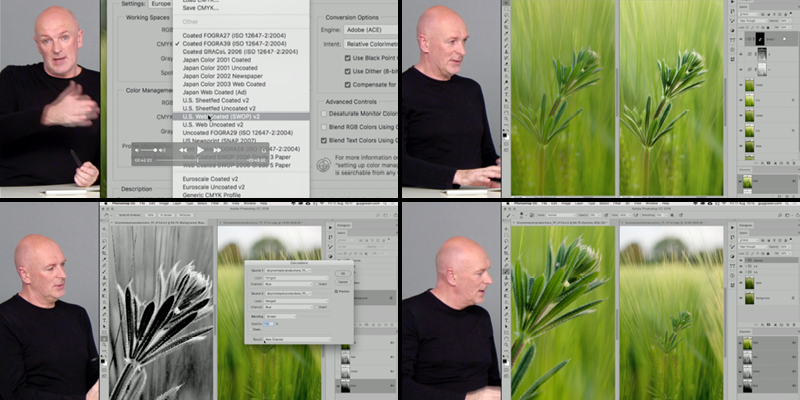Select the Clone Stamp tool in bottom-right frame
Viewport: 800px width, 400px height.
point(506,278)
